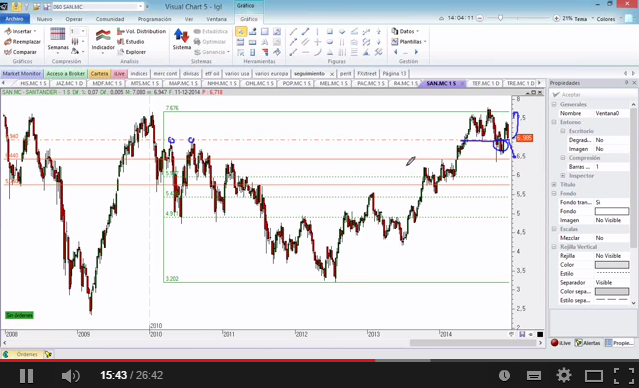
Task: Mute the video volume speaker
Action: 70,375
